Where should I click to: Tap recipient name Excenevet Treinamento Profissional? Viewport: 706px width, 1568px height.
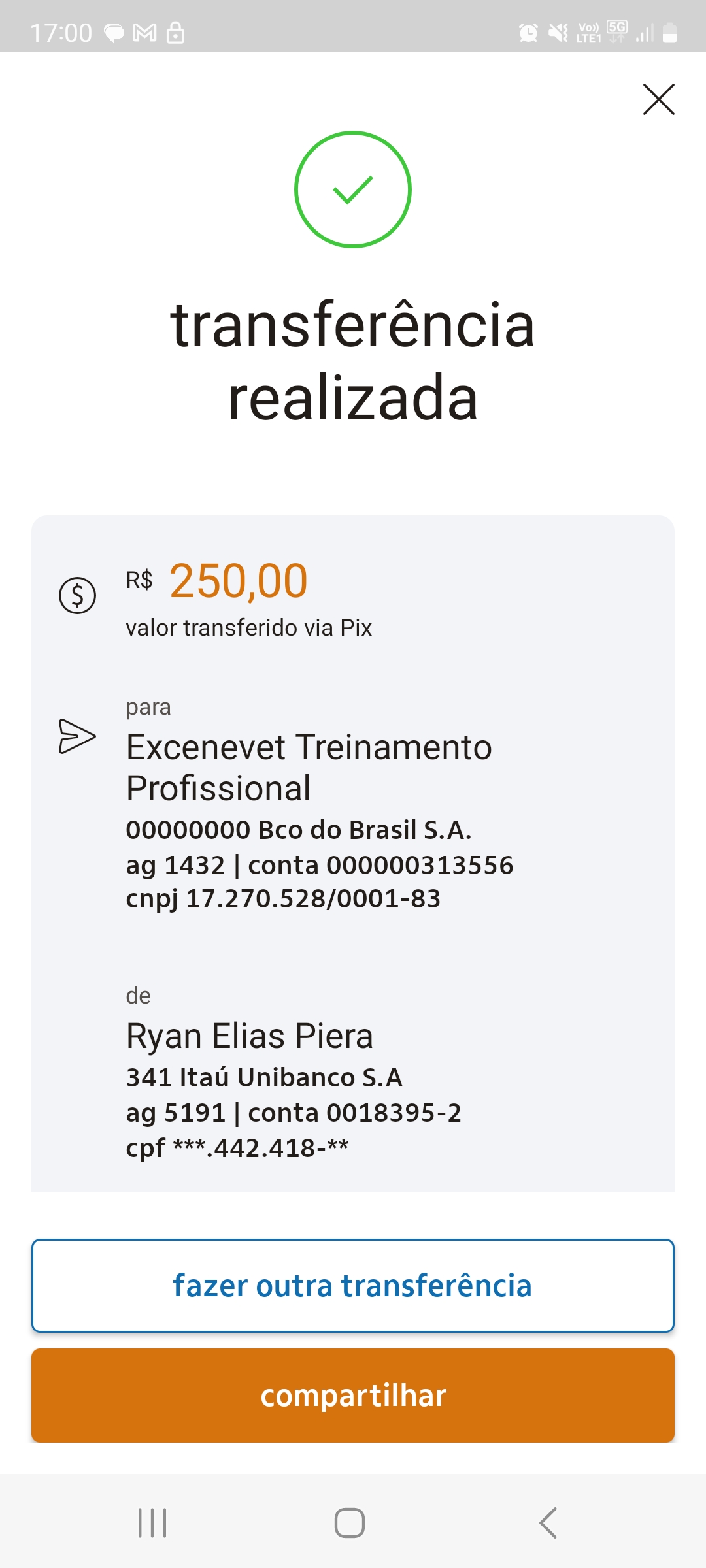tap(309, 767)
